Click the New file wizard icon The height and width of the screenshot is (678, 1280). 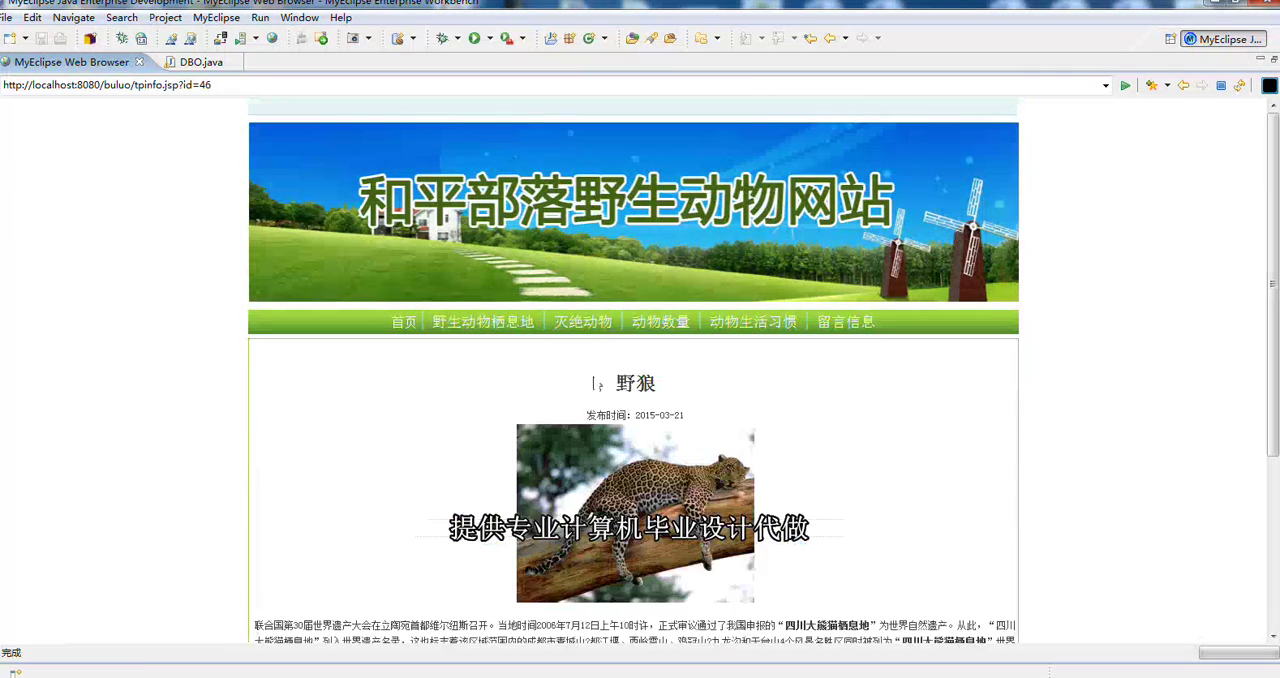(x=10, y=38)
